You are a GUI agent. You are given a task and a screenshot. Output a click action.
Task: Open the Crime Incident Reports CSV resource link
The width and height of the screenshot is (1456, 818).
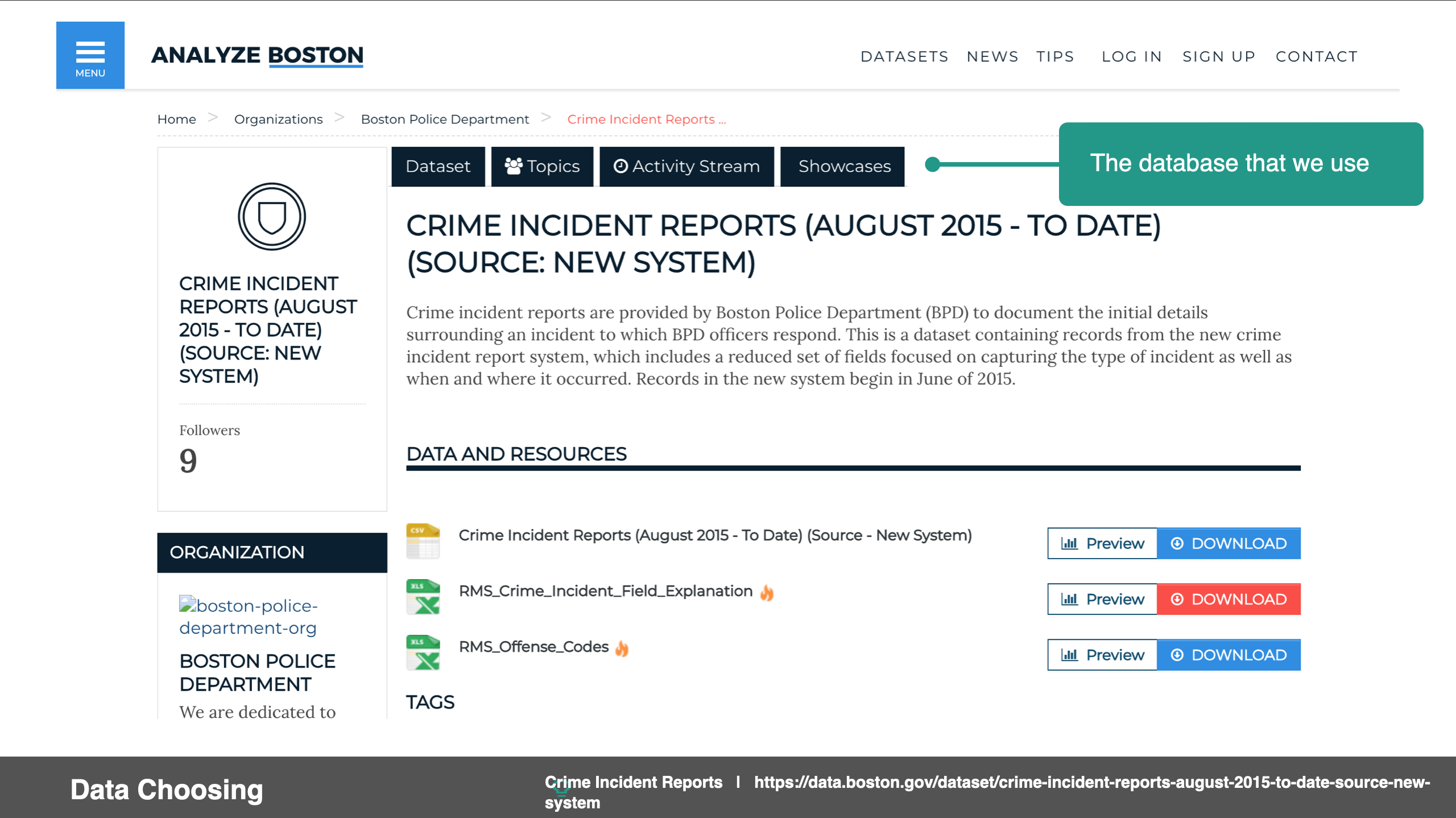point(715,535)
